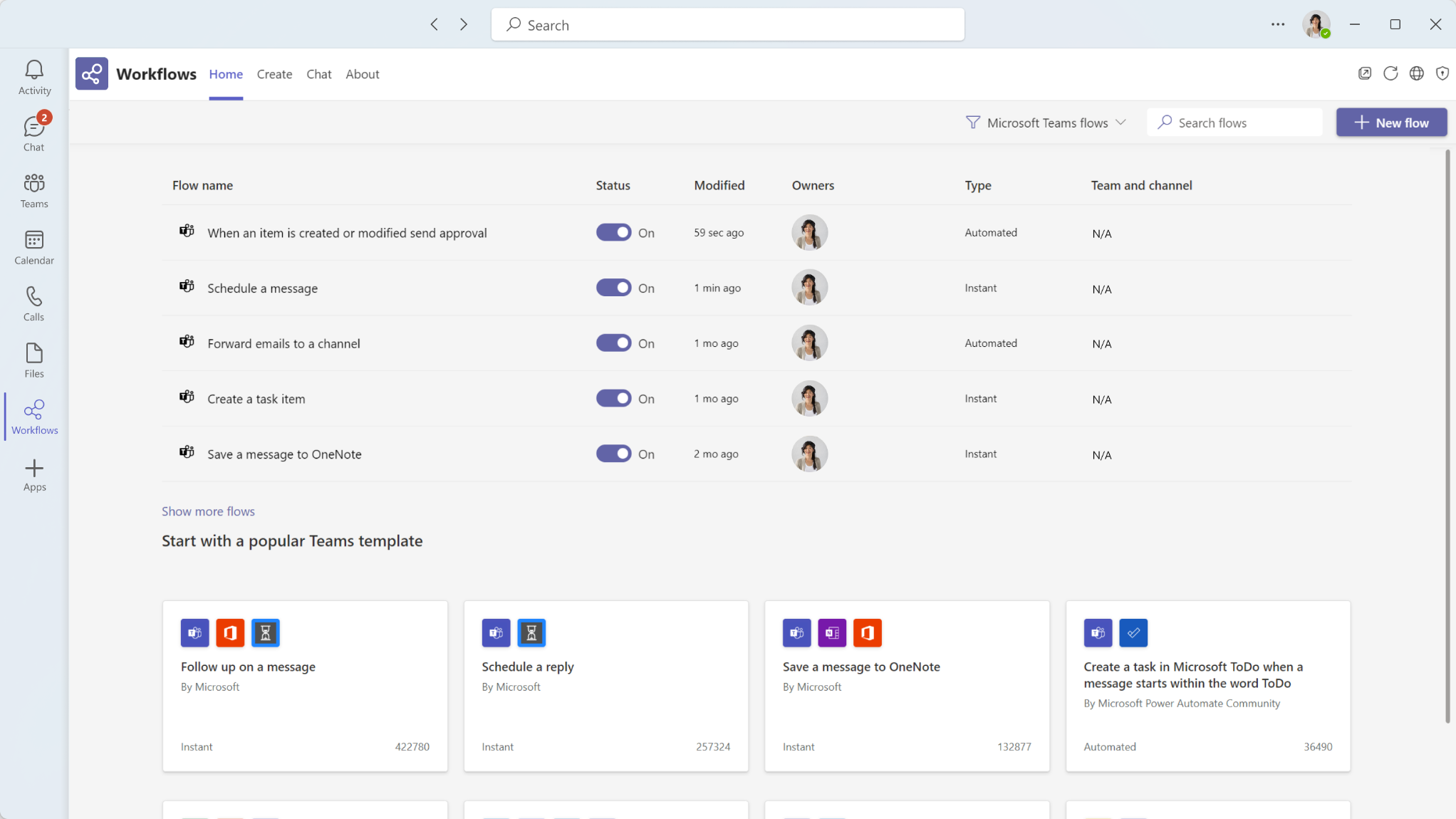Open the Teams icon in the left rail
This screenshot has width=1456, height=819.
pyautogui.click(x=33, y=189)
